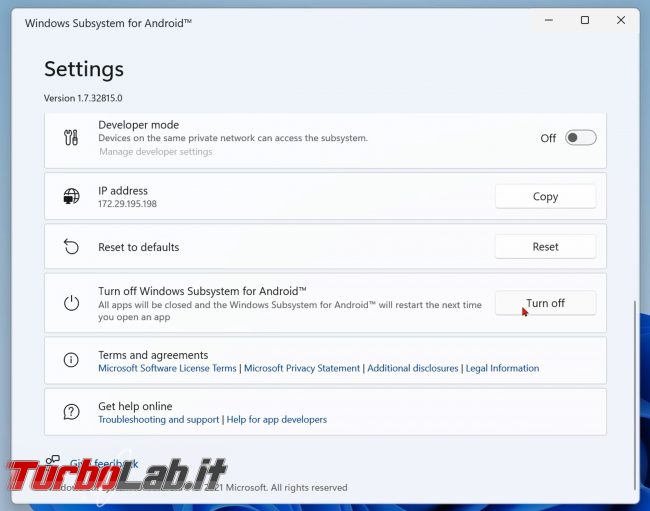Open Additional disclosures link
650x511 pixels.
click(412, 368)
